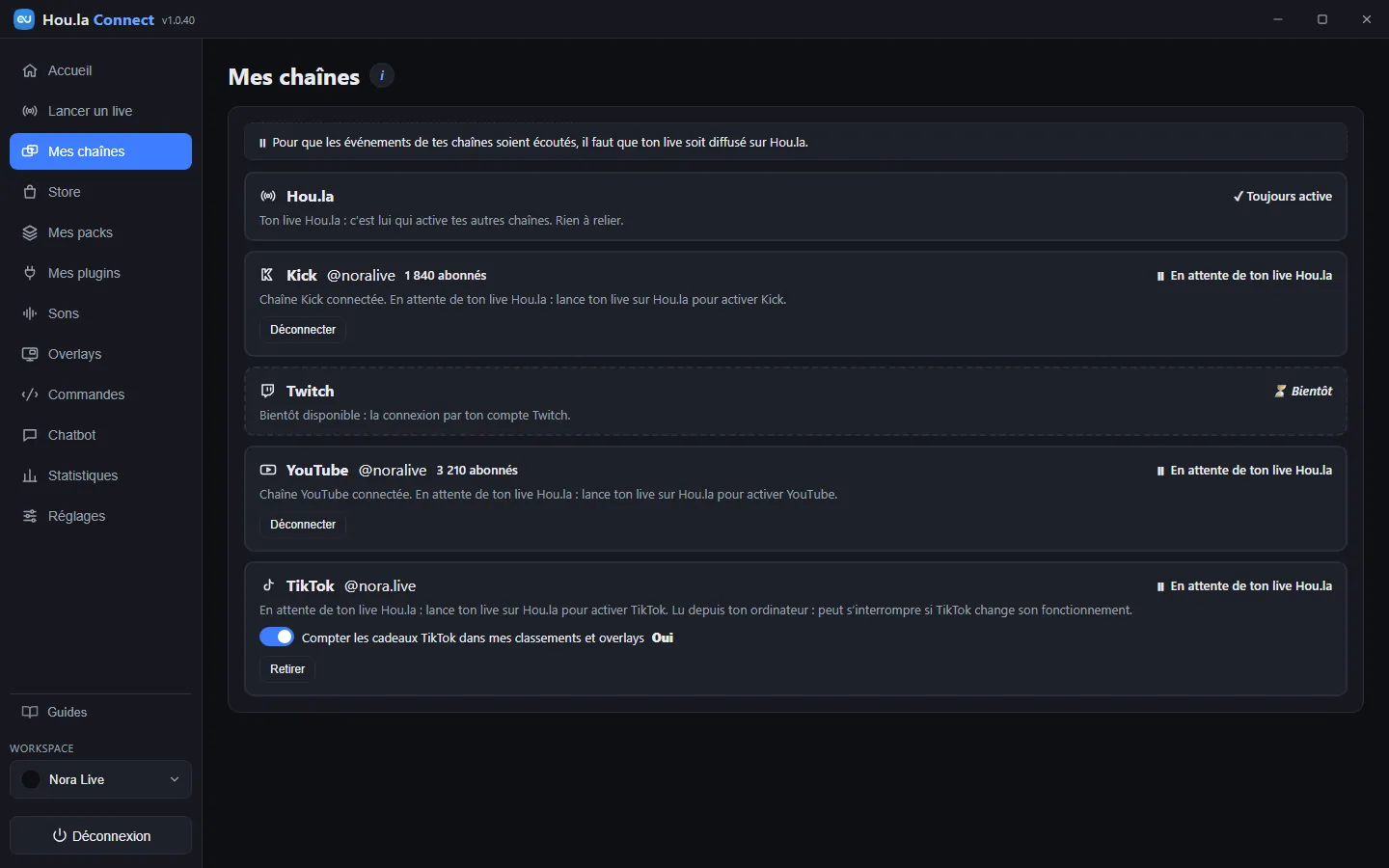Select Mes chaînes sidebar item
Image resolution: width=1389 pixels, height=868 pixels.
tap(100, 151)
